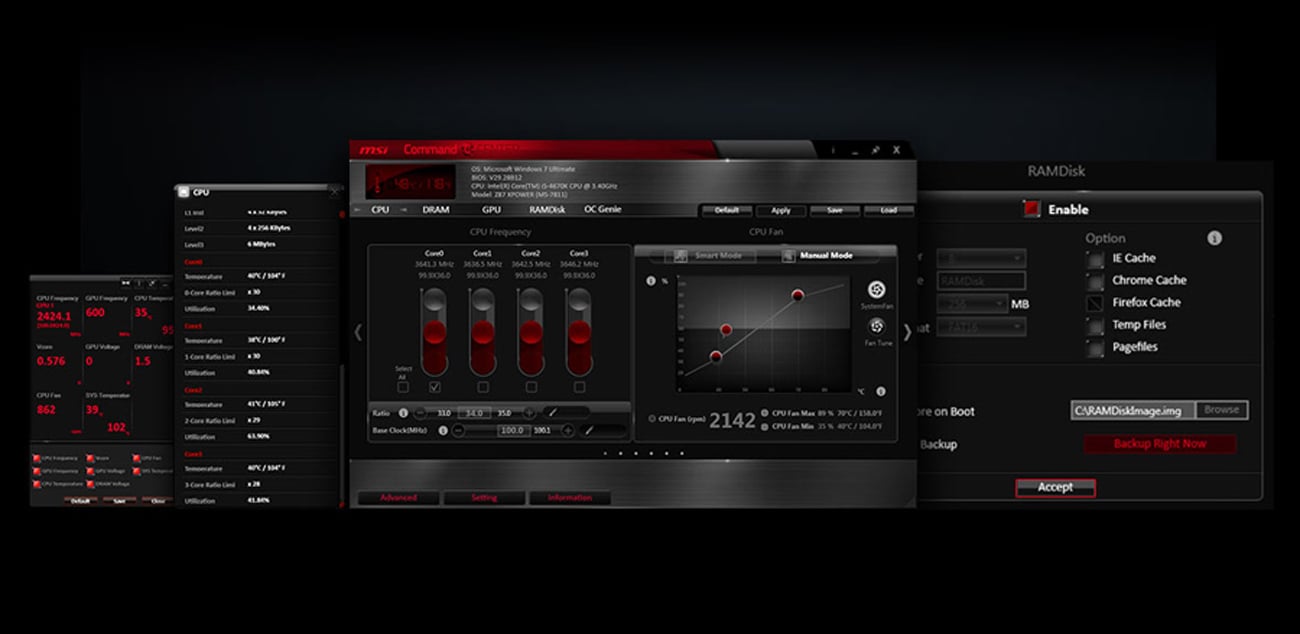Click the CPU Fan Max indicator
1300x634 pixels.
click(765, 412)
